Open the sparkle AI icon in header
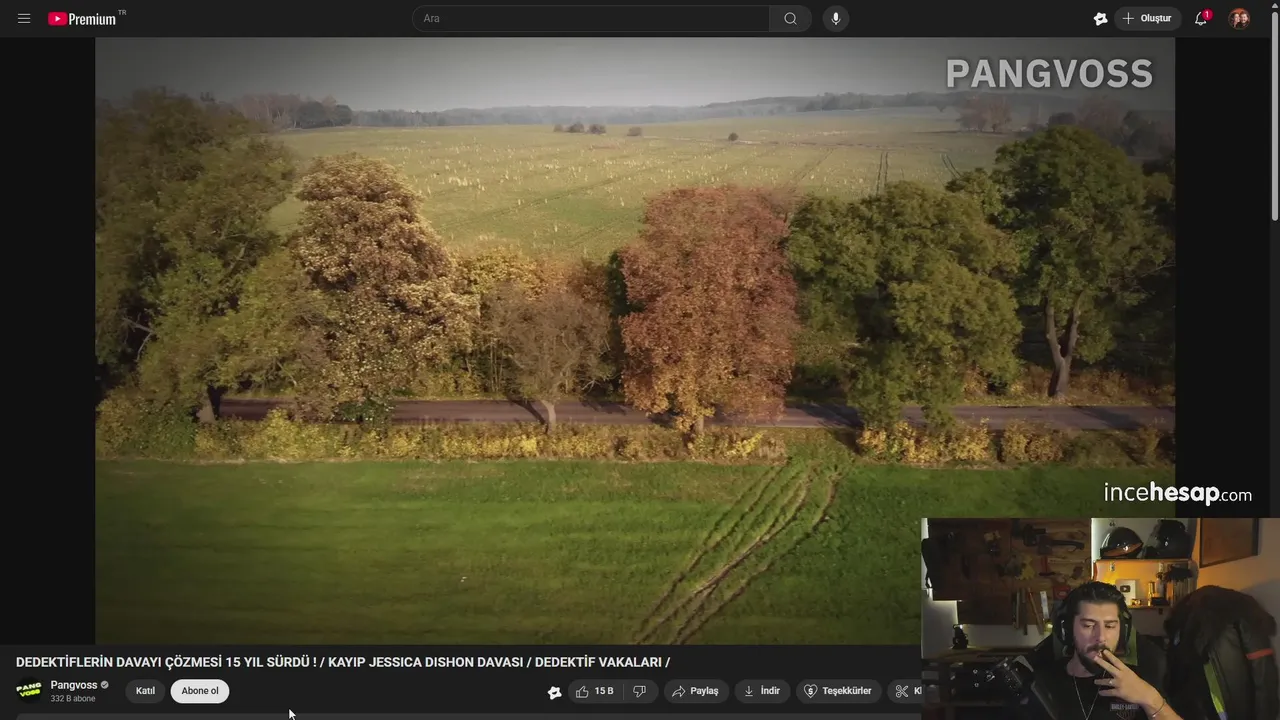The height and width of the screenshot is (720, 1280). (1100, 18)
